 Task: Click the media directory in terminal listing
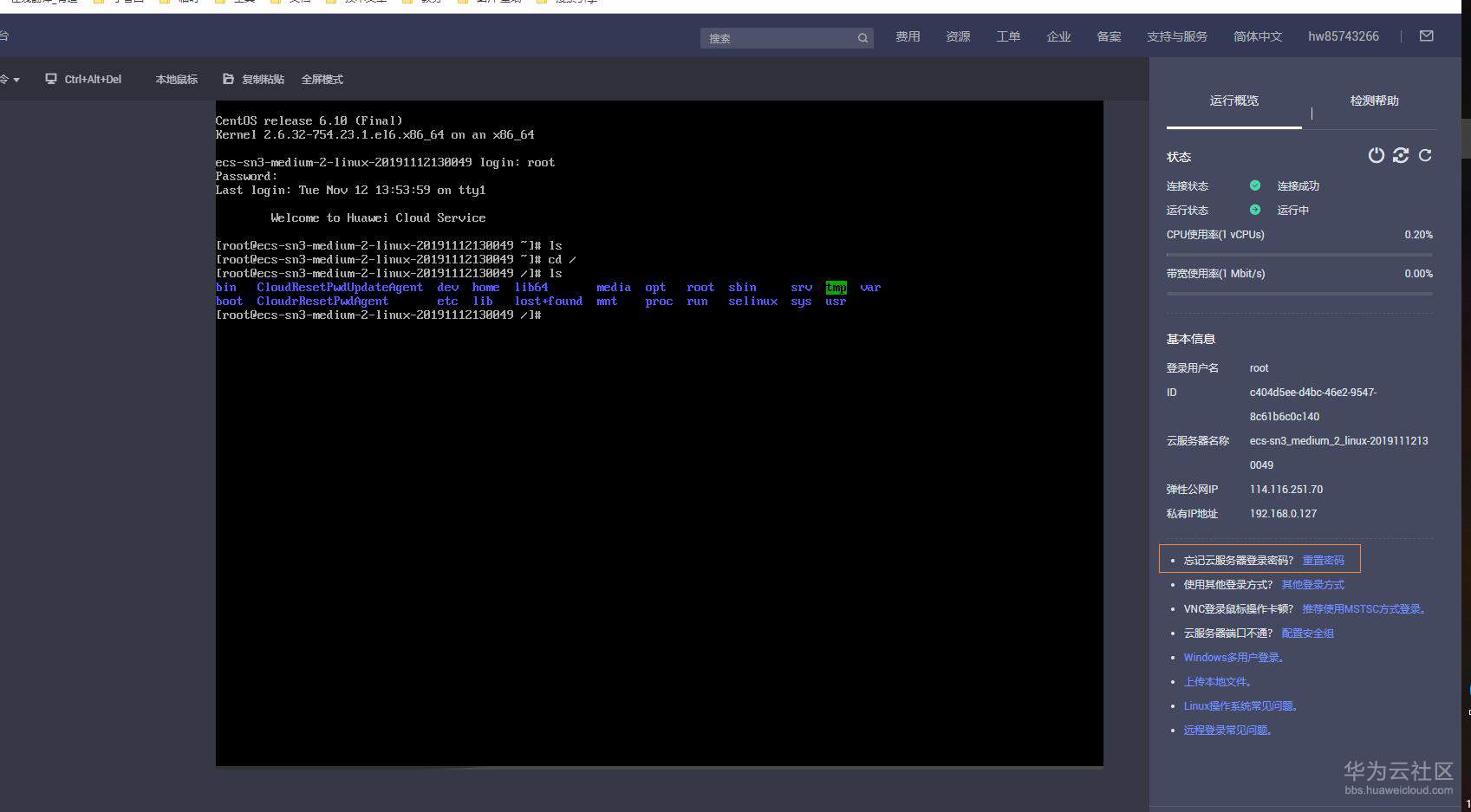click(614, 288)
